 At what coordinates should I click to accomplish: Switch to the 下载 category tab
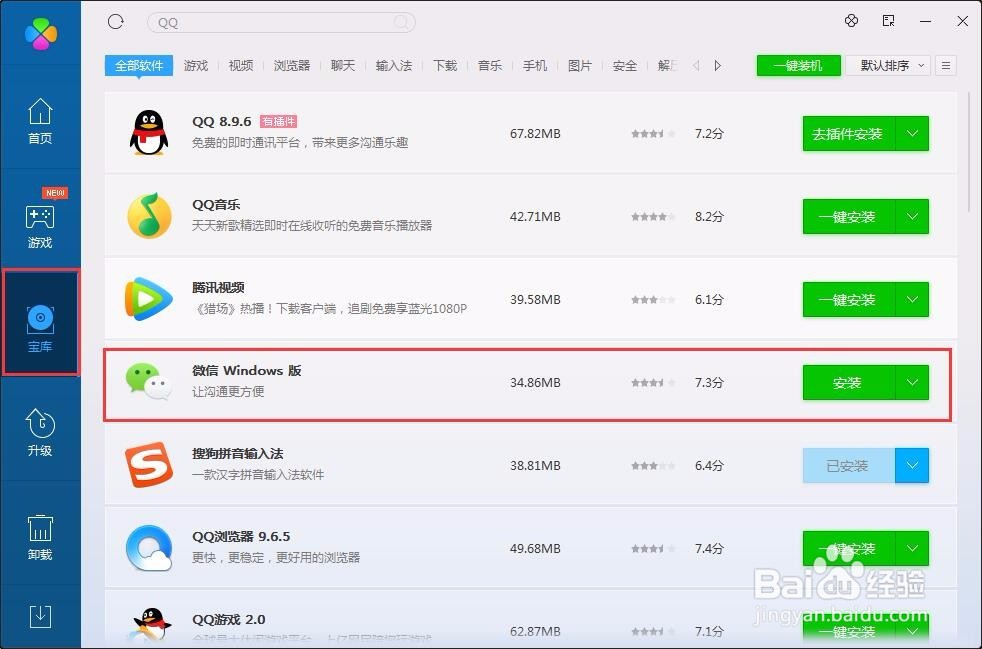[x=445, y=65]
